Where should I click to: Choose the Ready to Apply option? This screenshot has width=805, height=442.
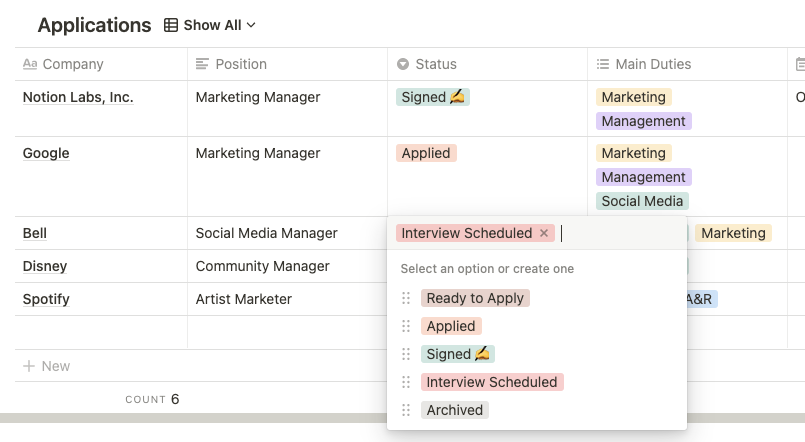475,298
